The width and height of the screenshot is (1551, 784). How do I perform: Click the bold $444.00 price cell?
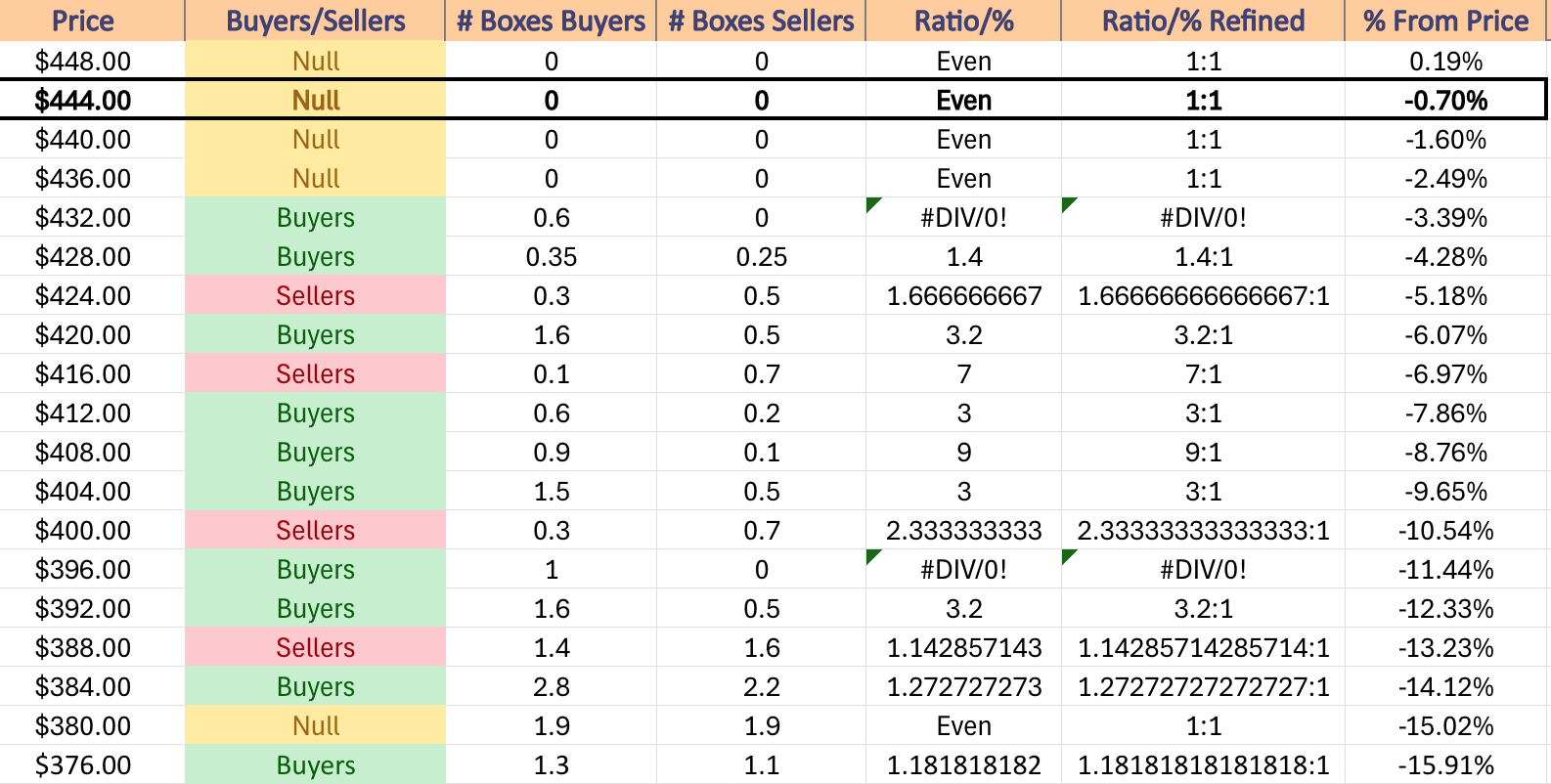tap(92, 100)
